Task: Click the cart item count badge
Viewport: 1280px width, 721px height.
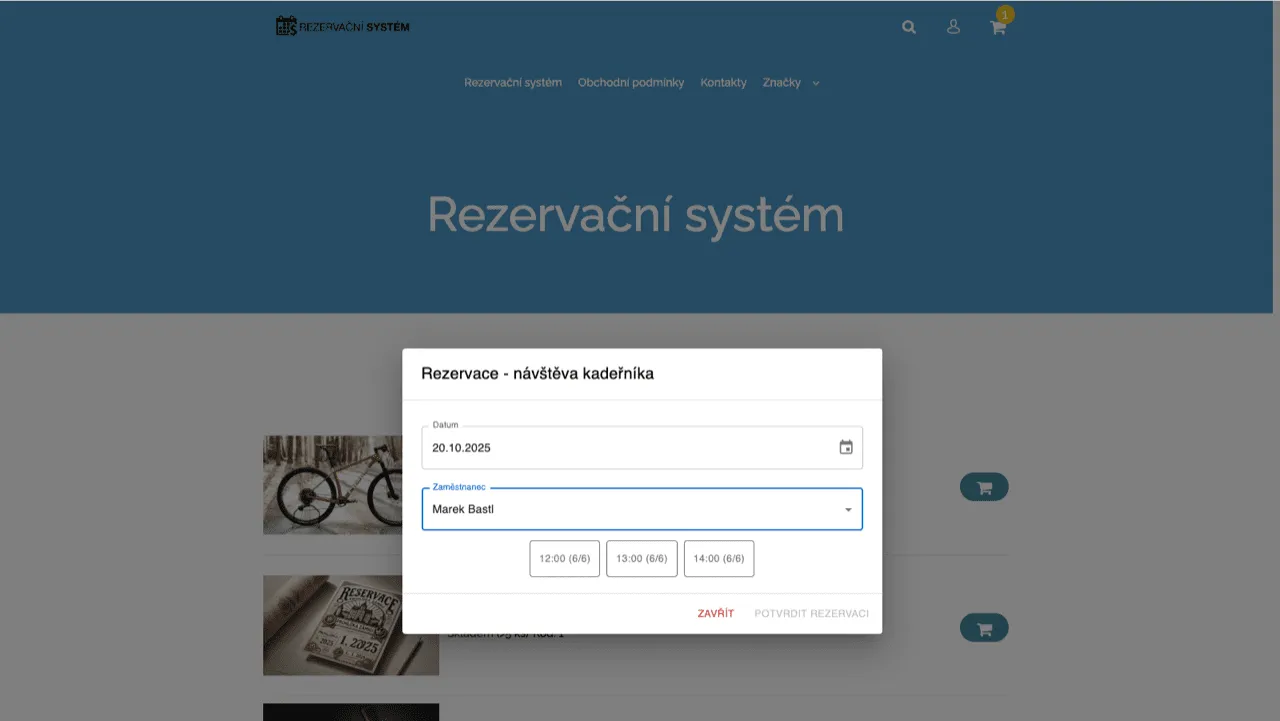Action: tap(1004, 14)
